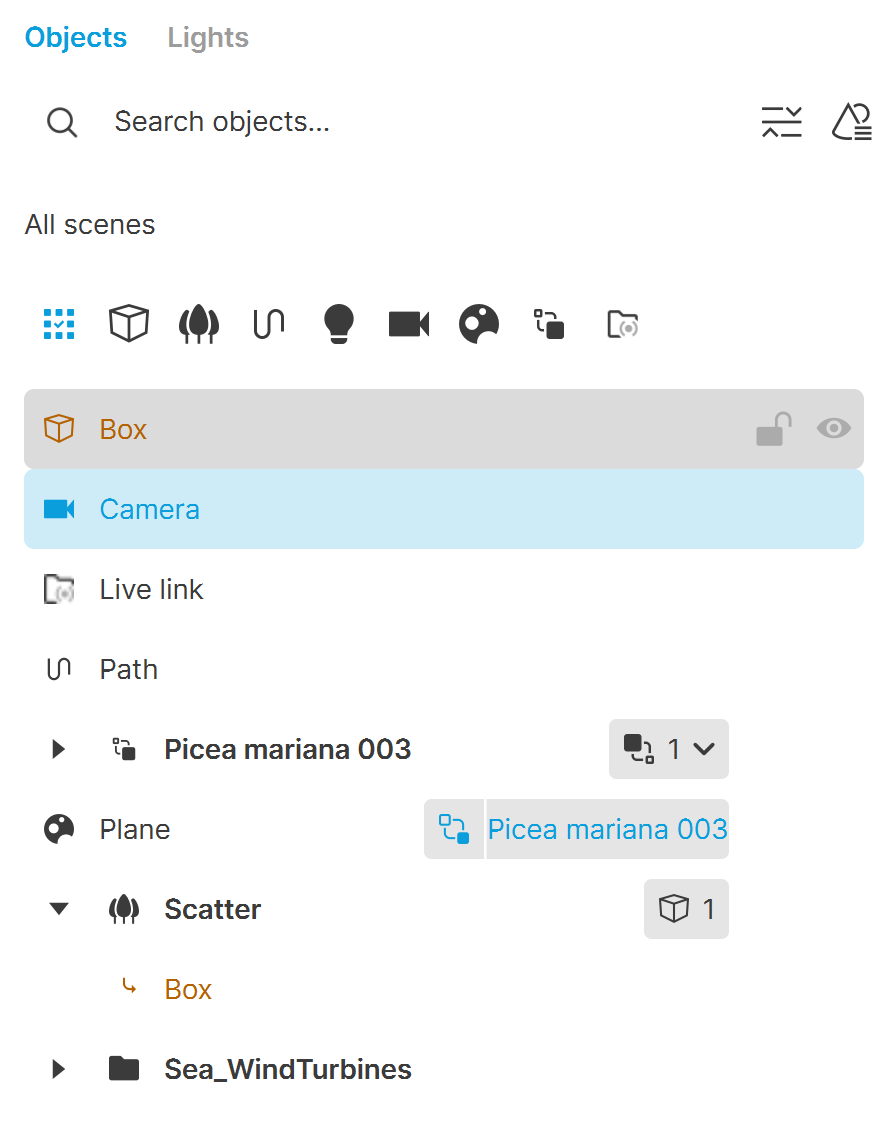Image resolution: width=884 pixels, height=1131 pixels.
Task: Open the Picea mariana instance count dropdown
Action: 668,749
